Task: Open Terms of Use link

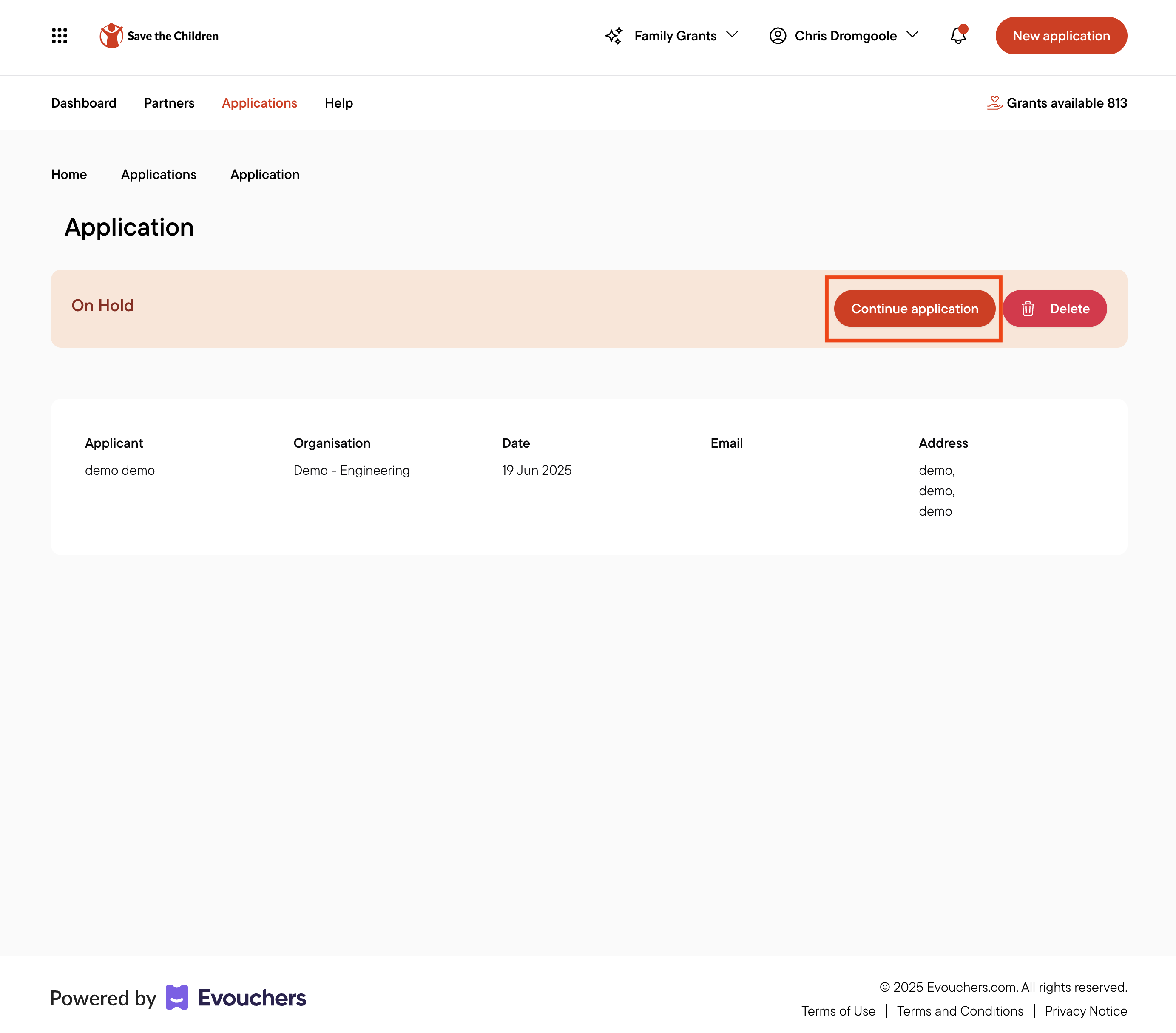Action: click(x=838, y=1011)
